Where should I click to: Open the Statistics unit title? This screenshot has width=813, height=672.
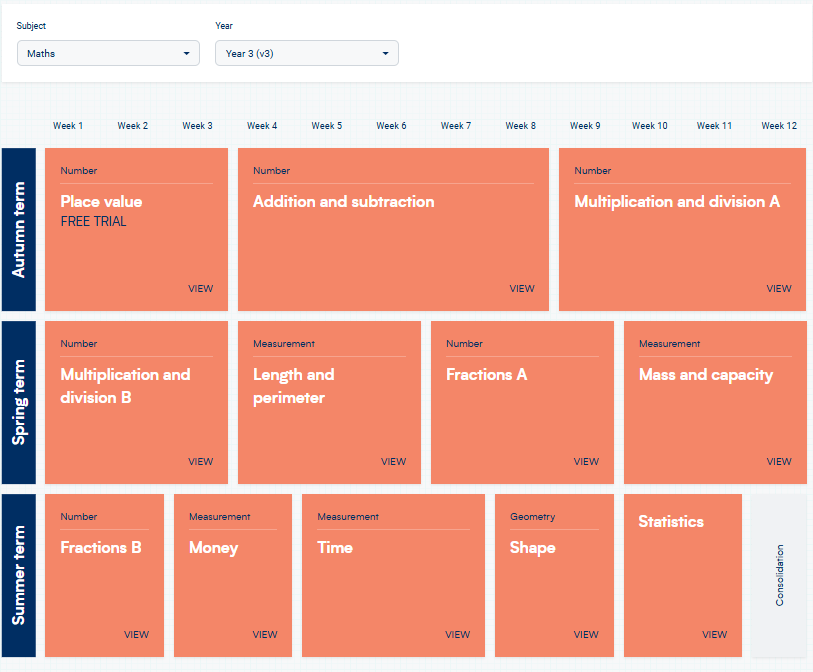click(671, 522)
